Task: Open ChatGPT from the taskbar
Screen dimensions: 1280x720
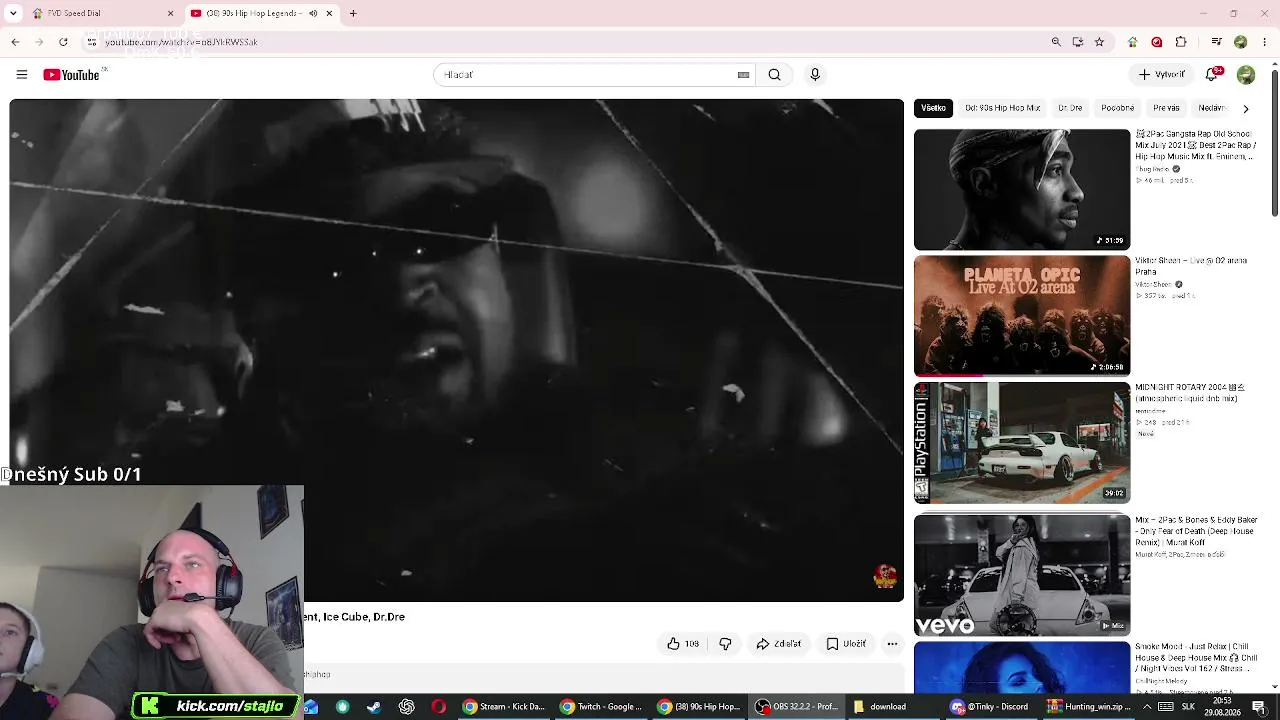Action: 406,707
